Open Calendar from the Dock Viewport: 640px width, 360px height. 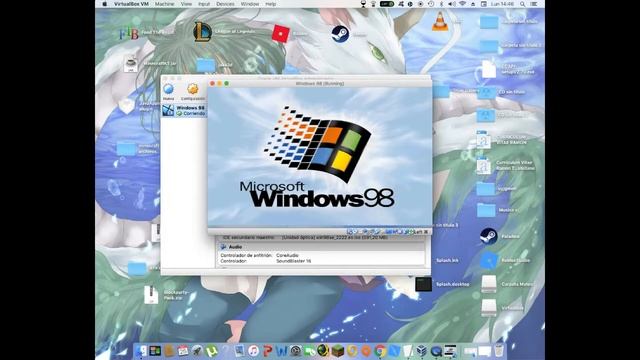tap(183, 351)
